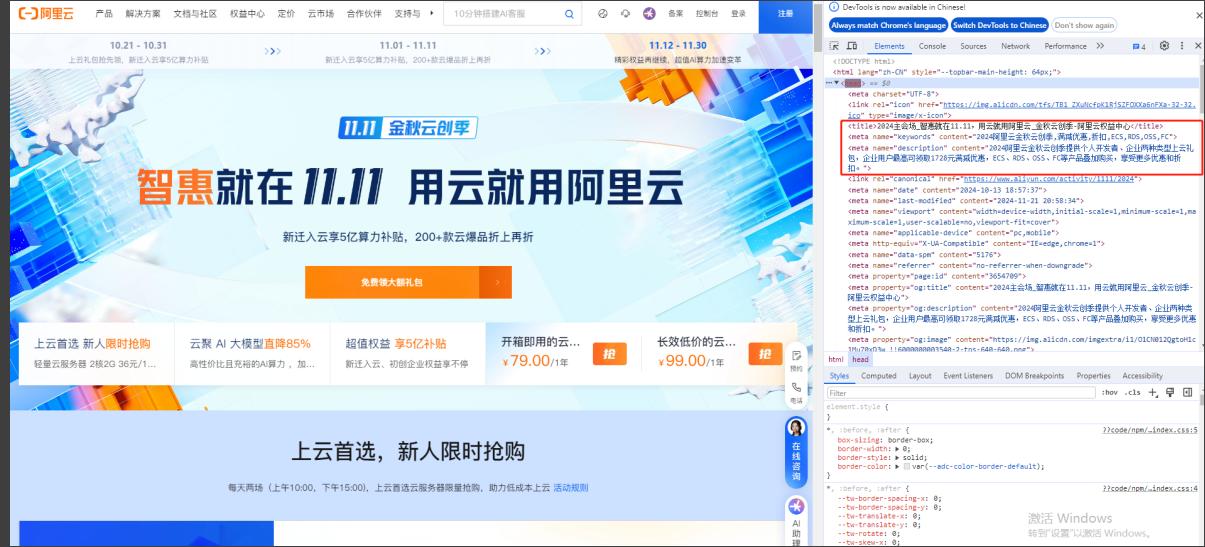
Task: Open the 活动规则 link
Action: point(571,488)
